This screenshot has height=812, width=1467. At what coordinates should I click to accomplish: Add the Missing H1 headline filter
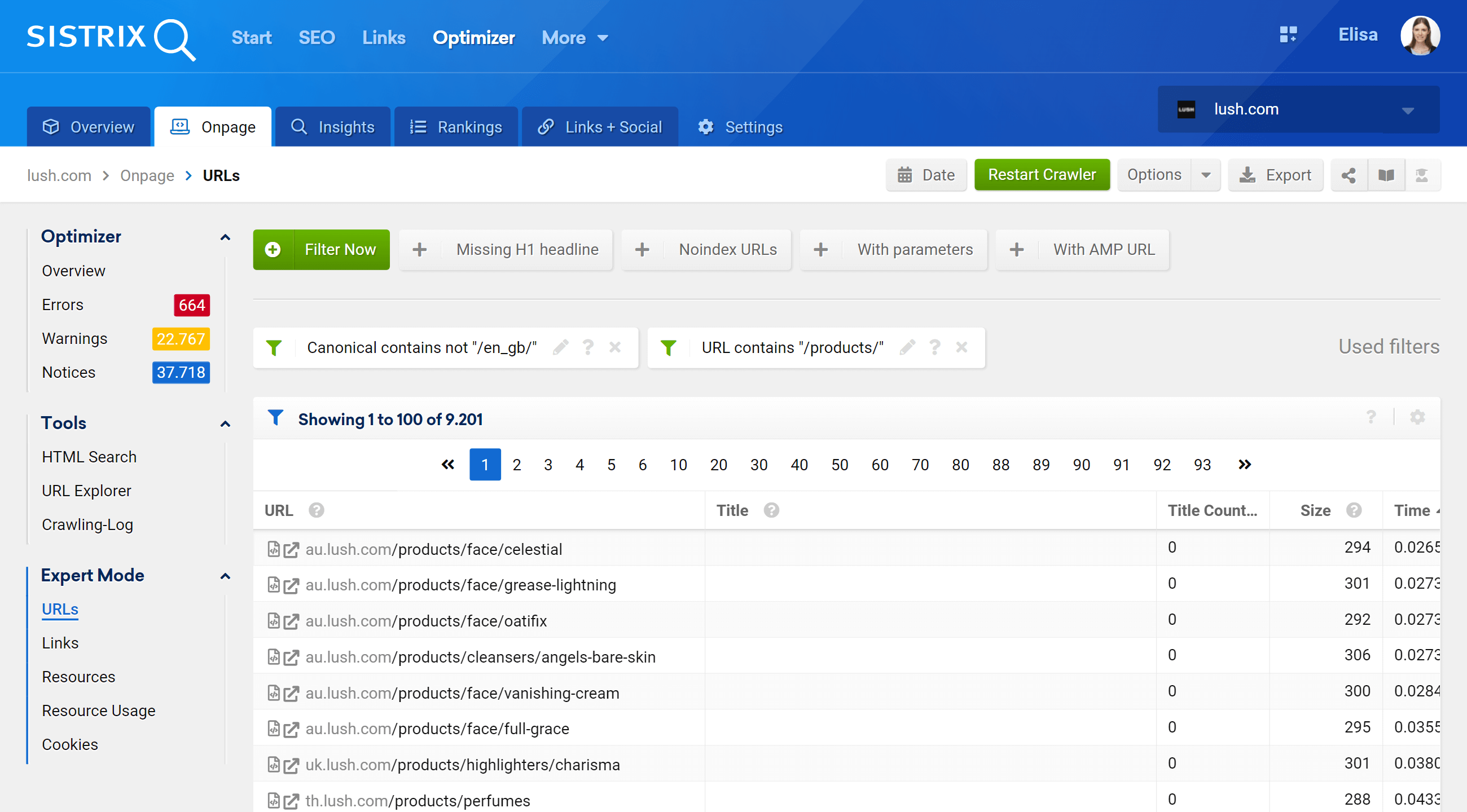tap(506, 250)
